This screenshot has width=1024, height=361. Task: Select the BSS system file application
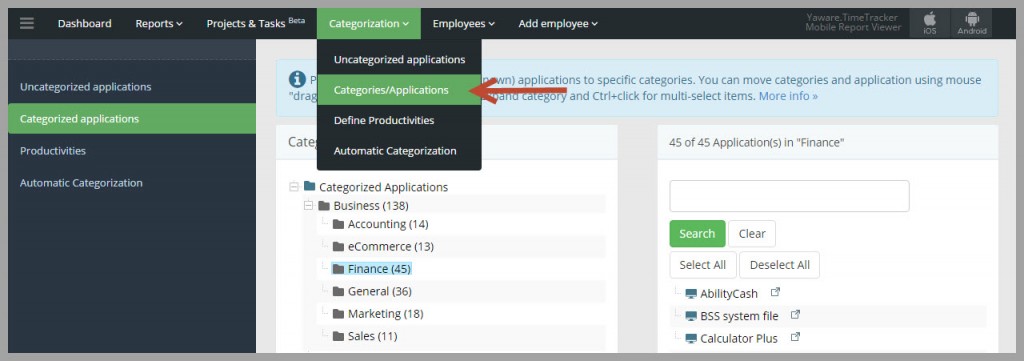739,316
